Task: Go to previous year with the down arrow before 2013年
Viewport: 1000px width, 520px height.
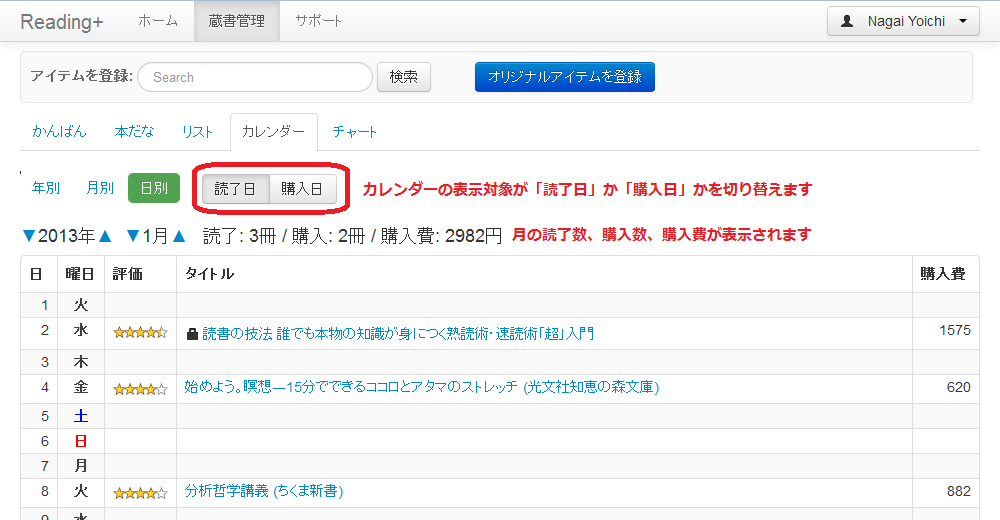Action: coord(29,237)
